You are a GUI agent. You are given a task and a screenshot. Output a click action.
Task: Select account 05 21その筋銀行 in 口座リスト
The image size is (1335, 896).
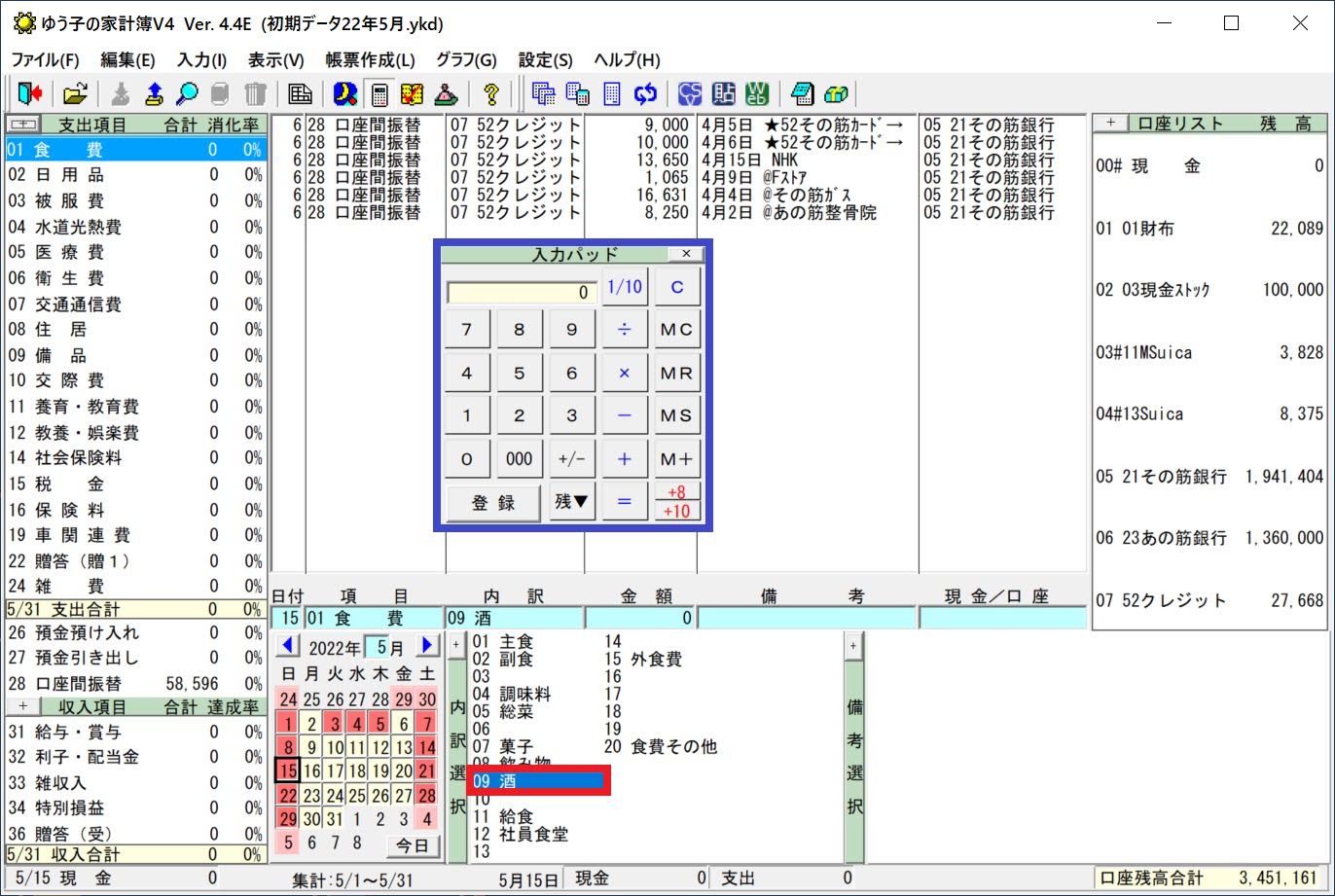pos(1209,477)
